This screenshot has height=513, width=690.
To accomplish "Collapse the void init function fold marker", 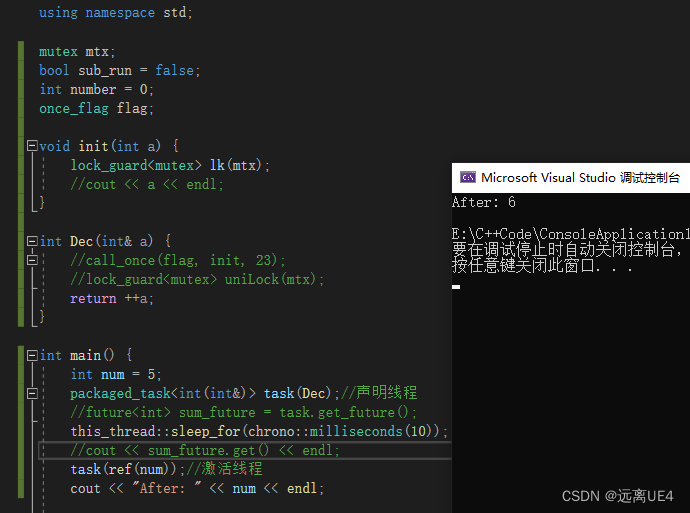I will point(32,146).
